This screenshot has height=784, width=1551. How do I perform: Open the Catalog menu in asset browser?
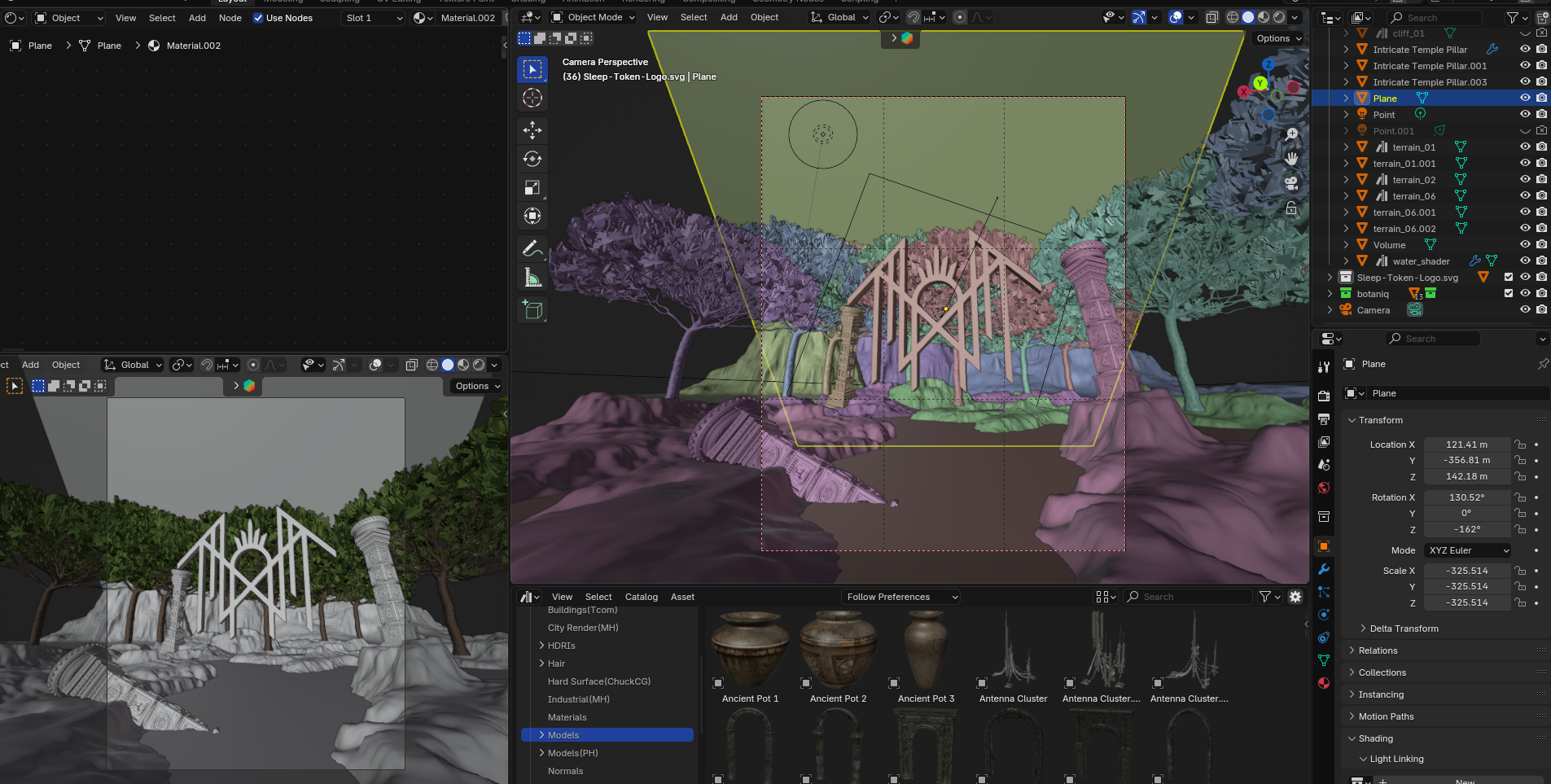point(641,597)
